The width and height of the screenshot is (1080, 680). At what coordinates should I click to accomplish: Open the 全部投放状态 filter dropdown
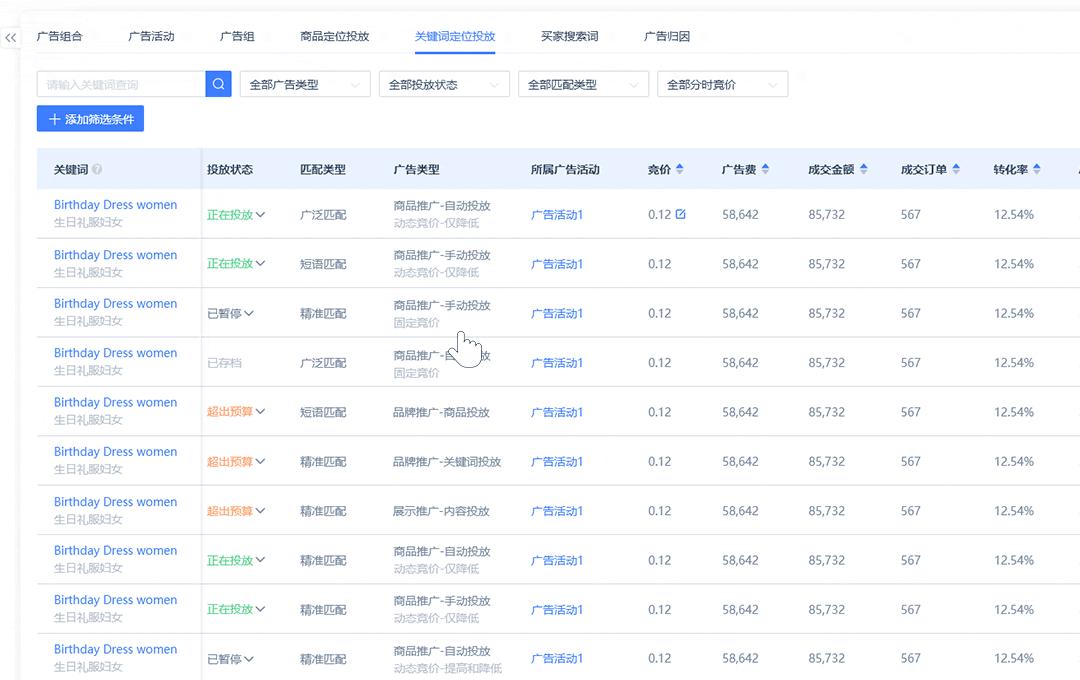click(444, 84)
